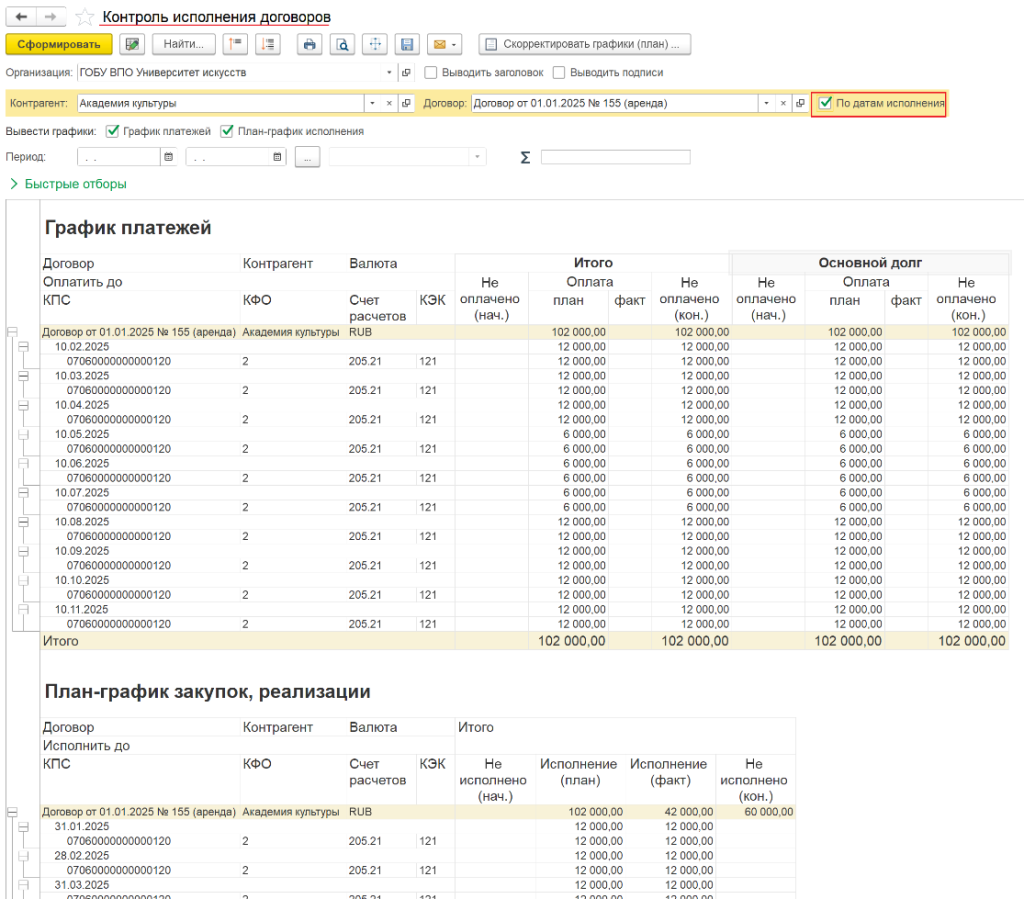This screenshot has width=1024, height=899.
Task: Open report settings icon next to Сформировать
Action: (x=132, y=44)
